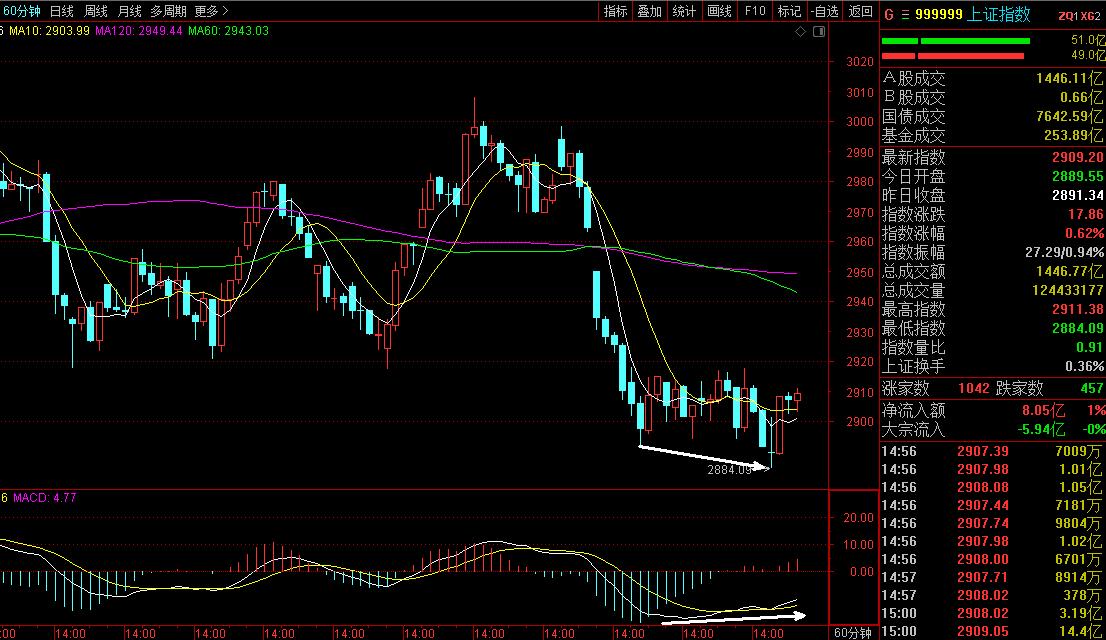Viewport: 1106px width, 640px height.
Task: Click the diamond icon above chart
Action: [x=800, y=32]
